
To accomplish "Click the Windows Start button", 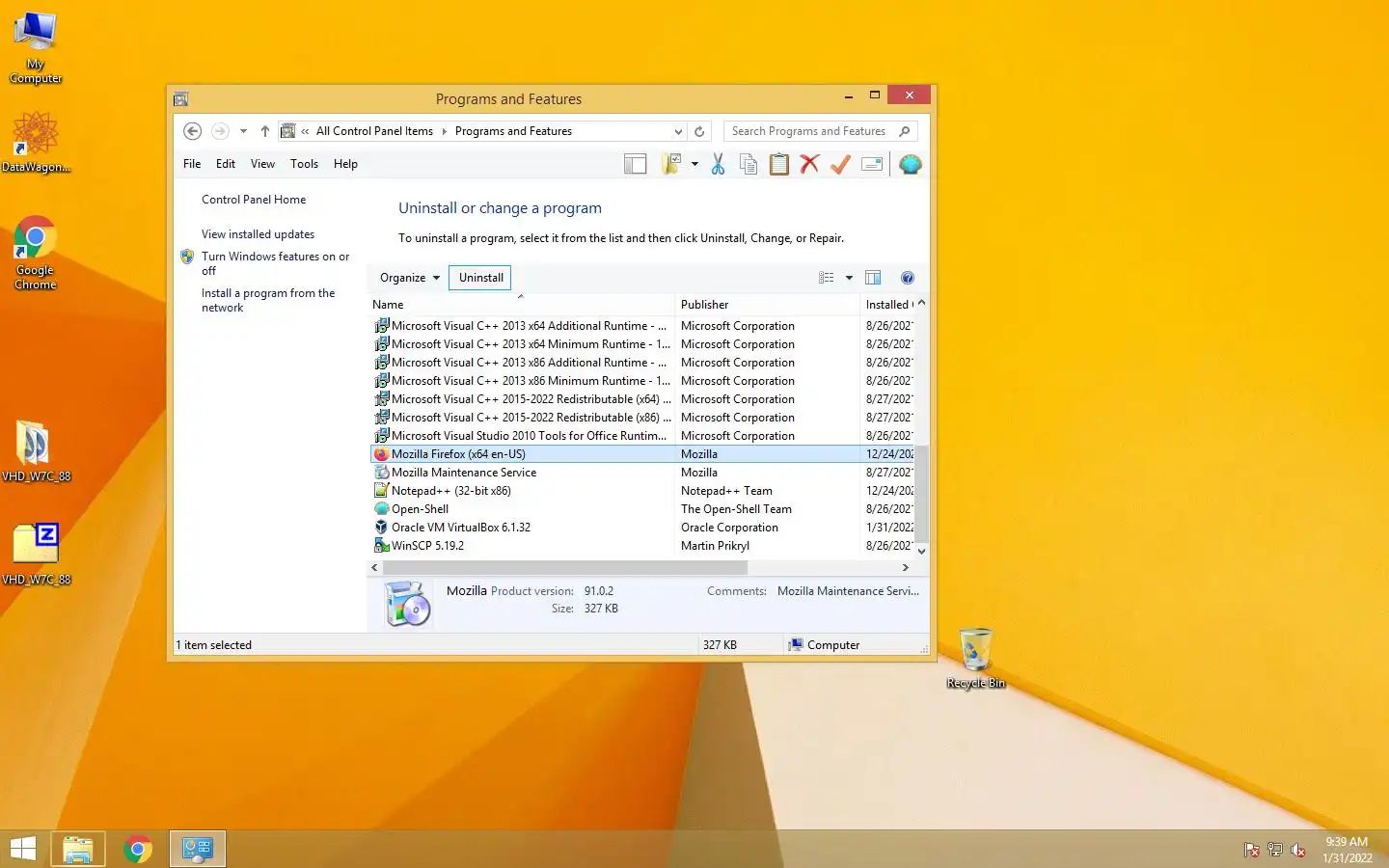I will click(x=22, y=849).
